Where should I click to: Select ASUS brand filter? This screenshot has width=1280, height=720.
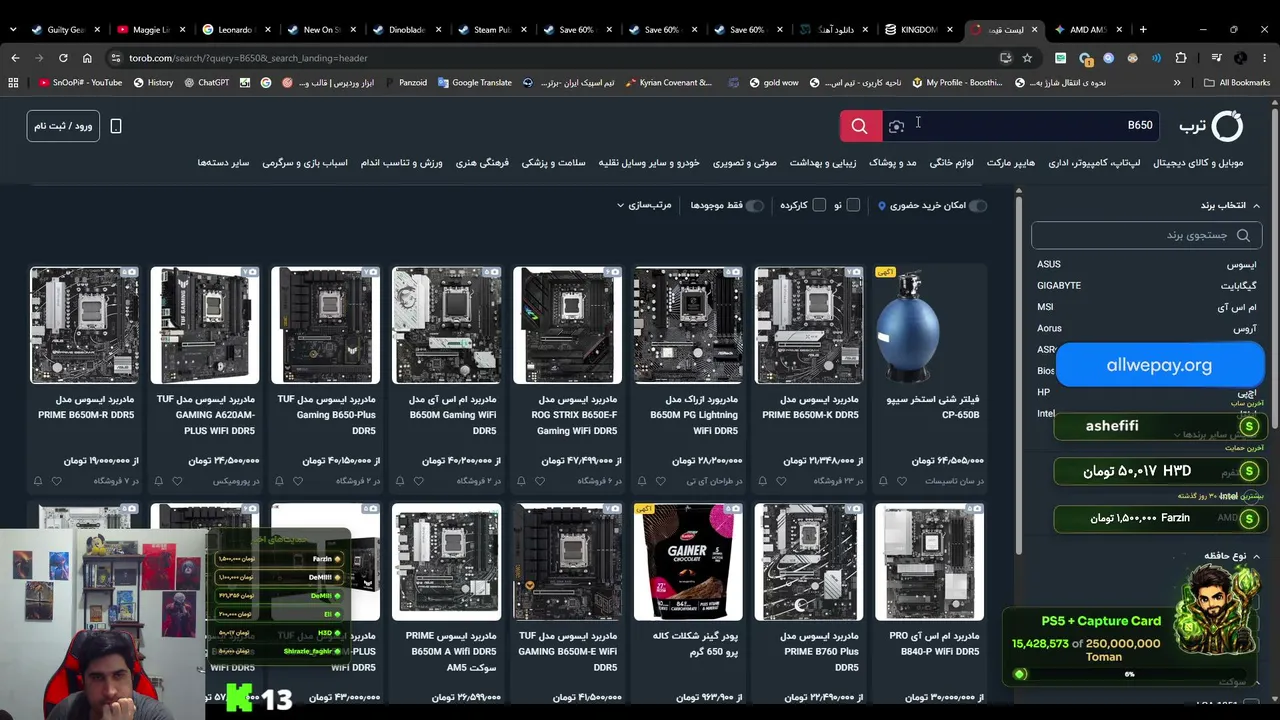(x=1146, y=264)
